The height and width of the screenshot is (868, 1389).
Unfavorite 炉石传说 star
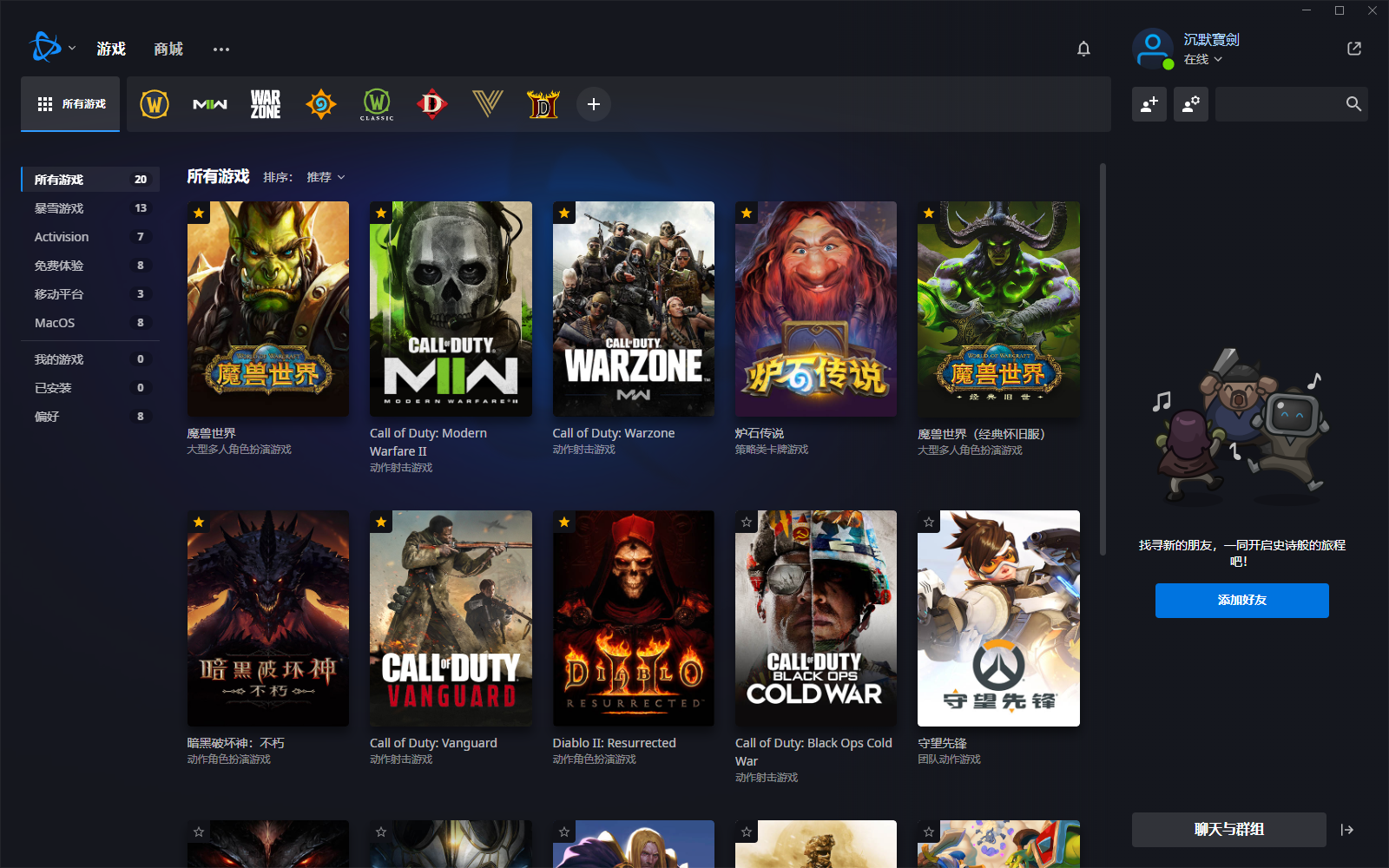click(747, 213)
